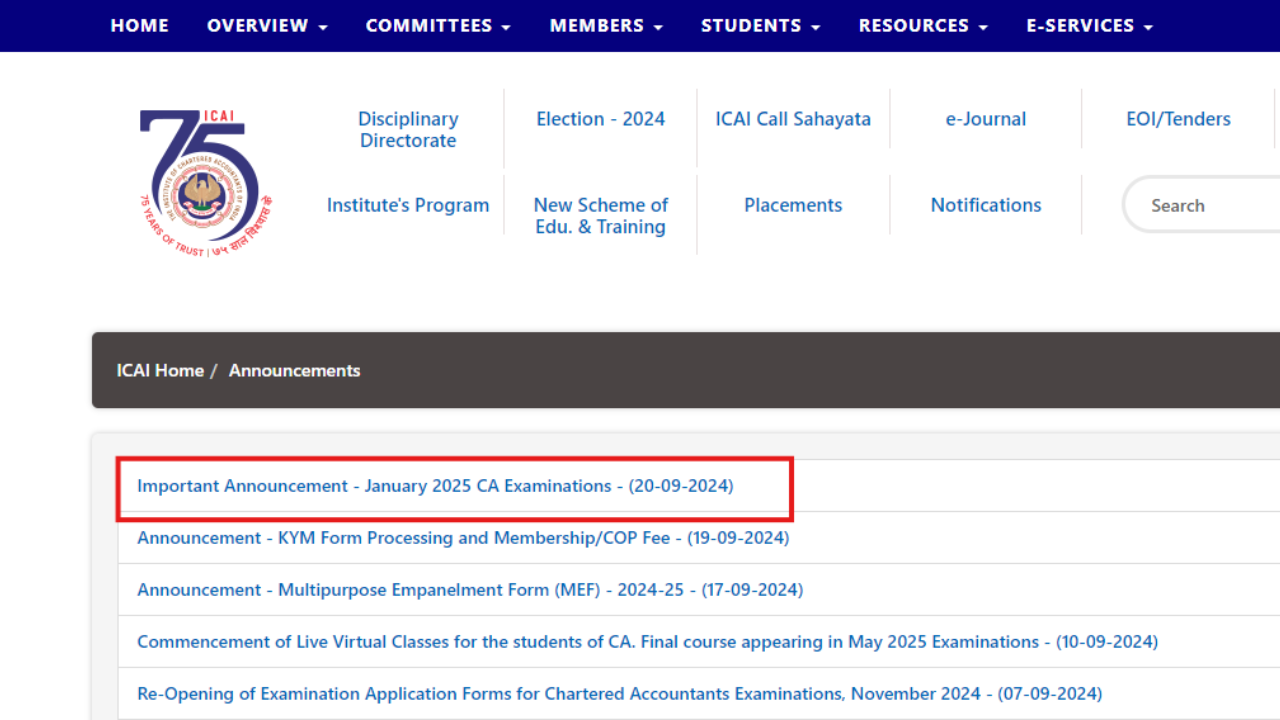Open New Scheme of Edu. & Training
The width and height of the screenshot is (1280, 720).
pyautogui.click(x=600, y=216)
